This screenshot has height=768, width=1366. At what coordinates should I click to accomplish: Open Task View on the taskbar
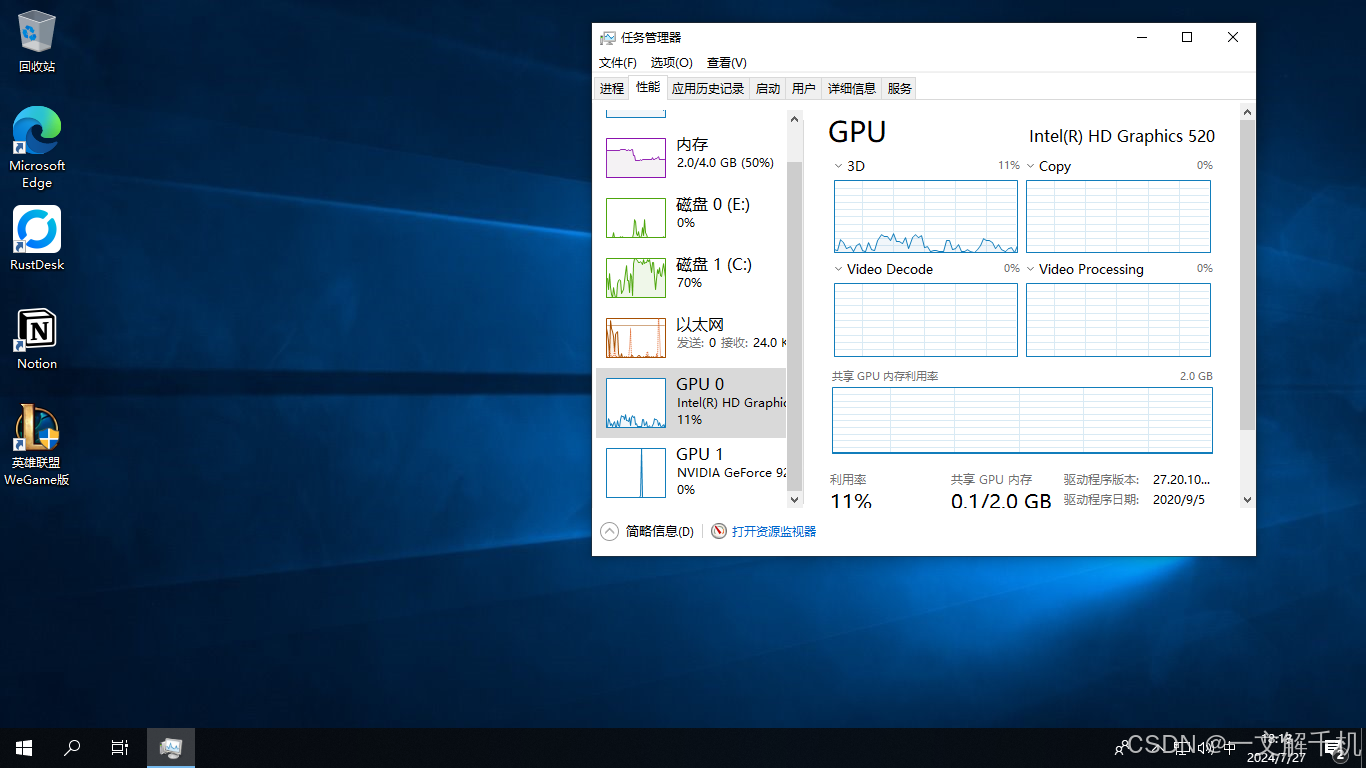point(119,747)
